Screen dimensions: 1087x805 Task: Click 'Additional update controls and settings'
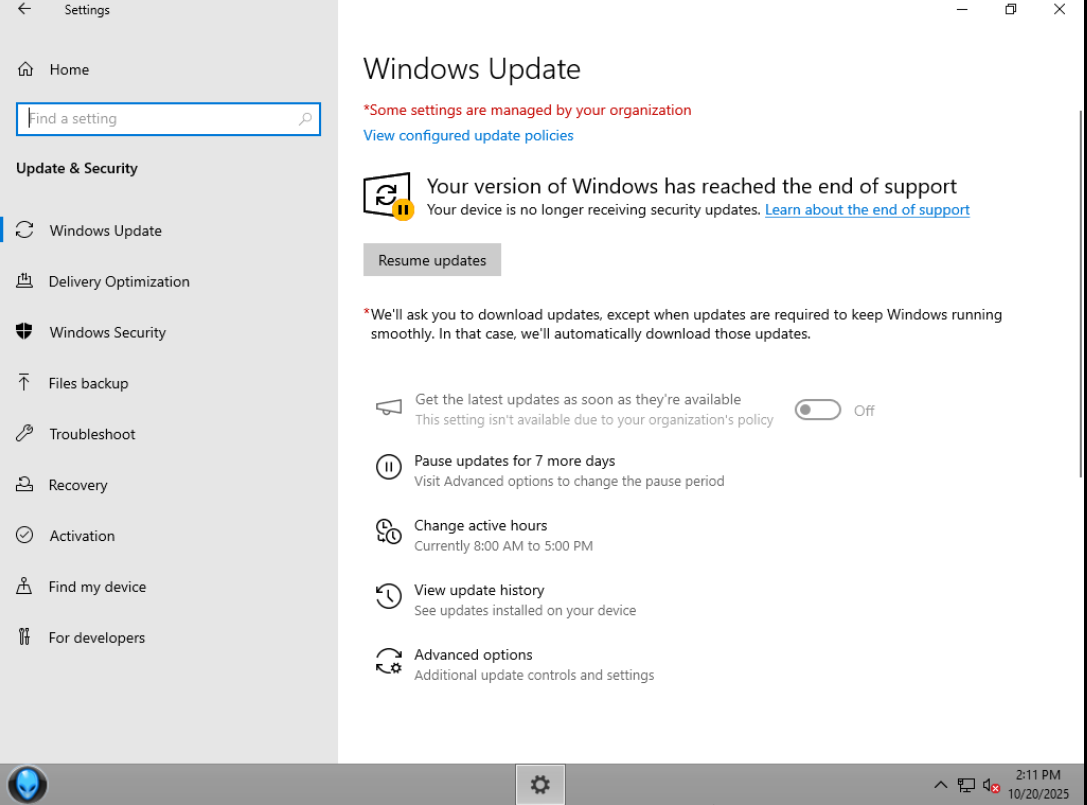tap(534, 675)
